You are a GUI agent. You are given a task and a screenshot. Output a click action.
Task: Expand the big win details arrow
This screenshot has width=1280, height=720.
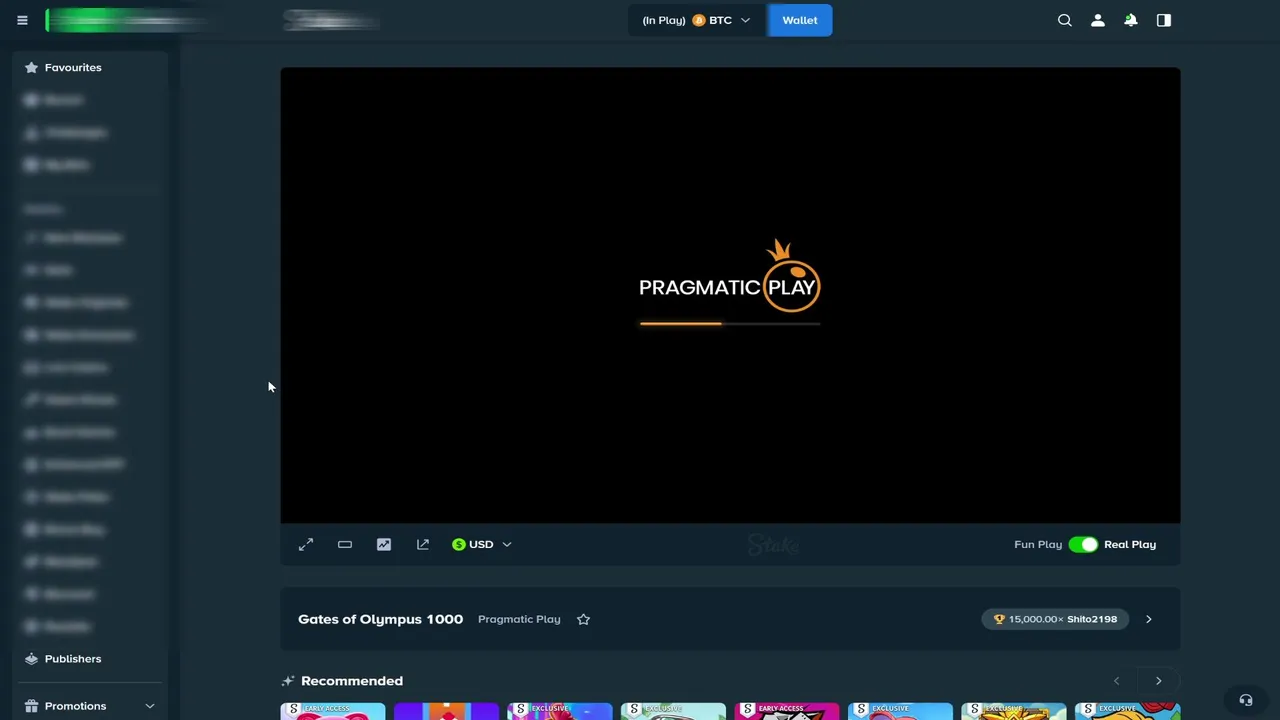[x=1148, y=619]
